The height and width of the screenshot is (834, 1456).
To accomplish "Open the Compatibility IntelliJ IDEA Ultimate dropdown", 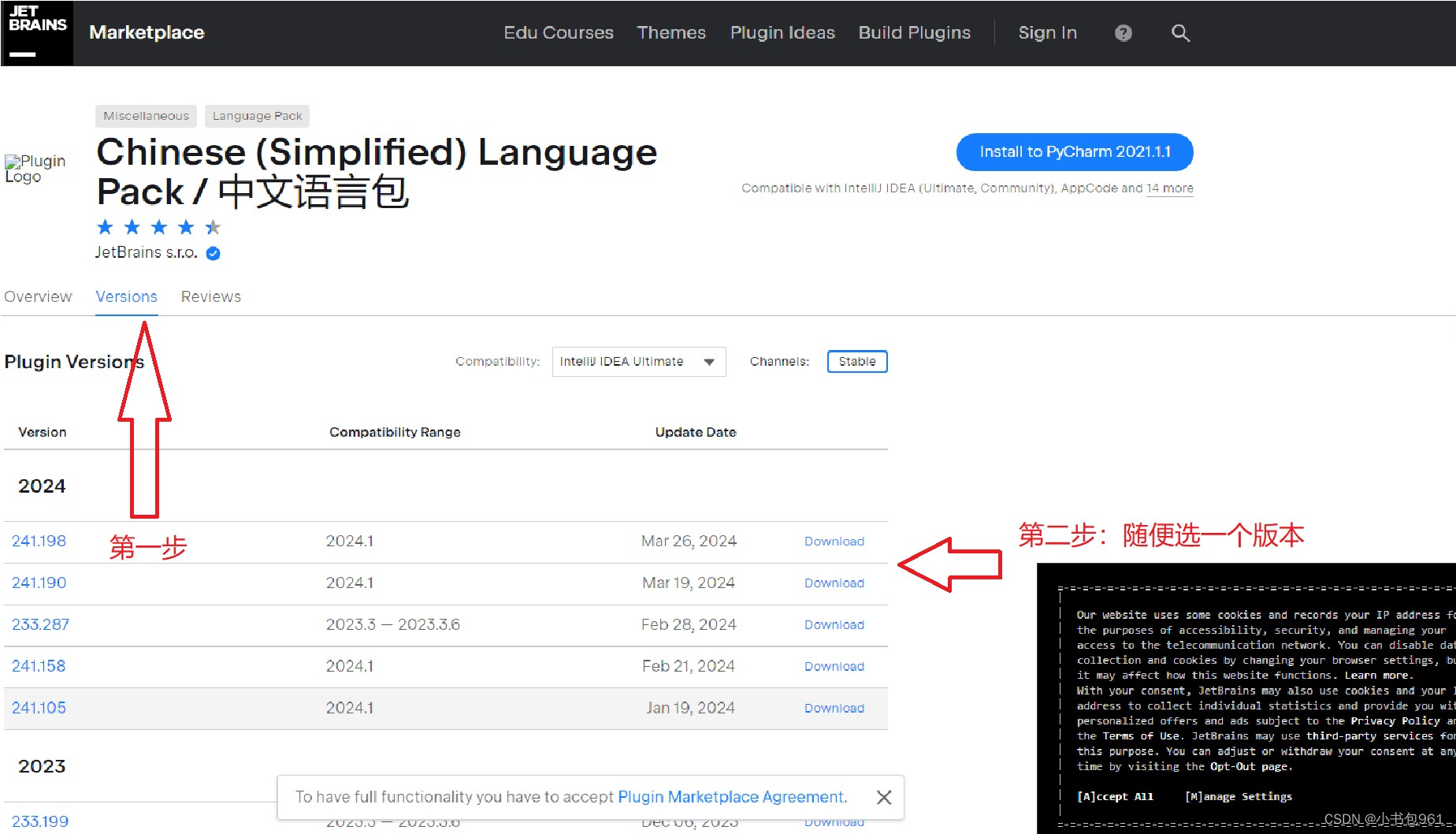I will click(639, 362).
